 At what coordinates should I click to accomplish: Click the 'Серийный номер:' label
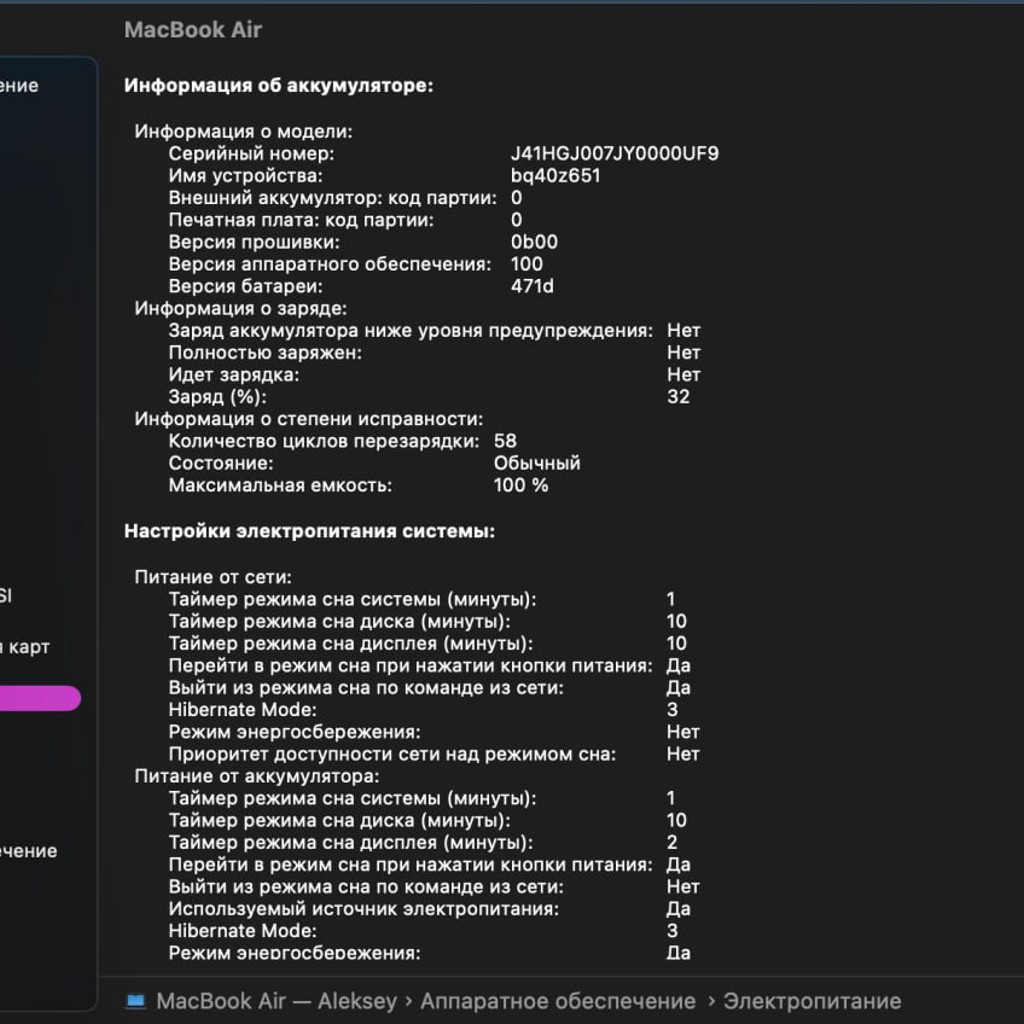tap(251, 153)
